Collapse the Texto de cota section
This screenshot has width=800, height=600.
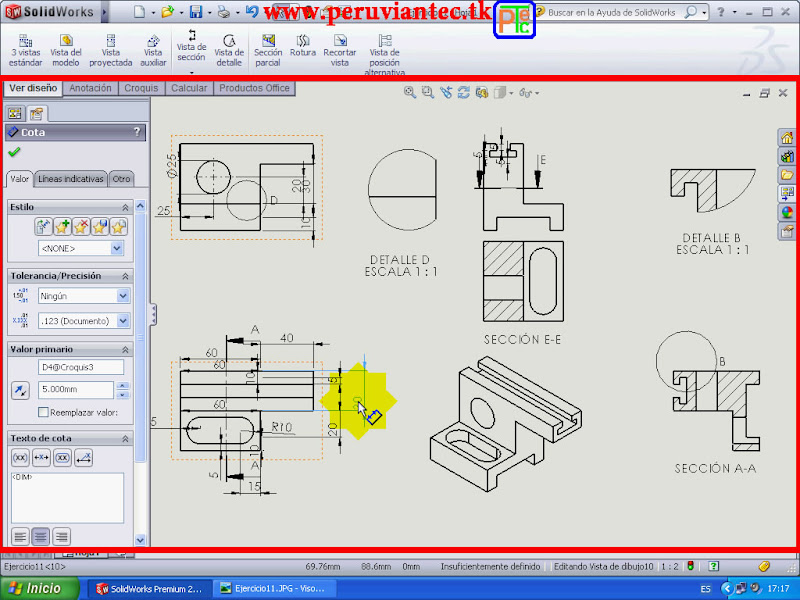[125, 439]
